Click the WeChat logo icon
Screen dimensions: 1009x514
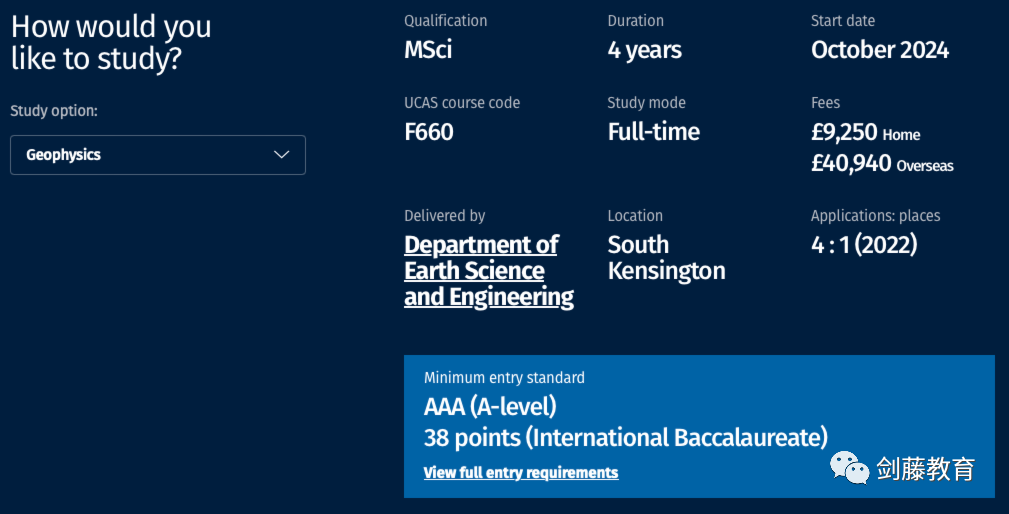coord(852,467)
